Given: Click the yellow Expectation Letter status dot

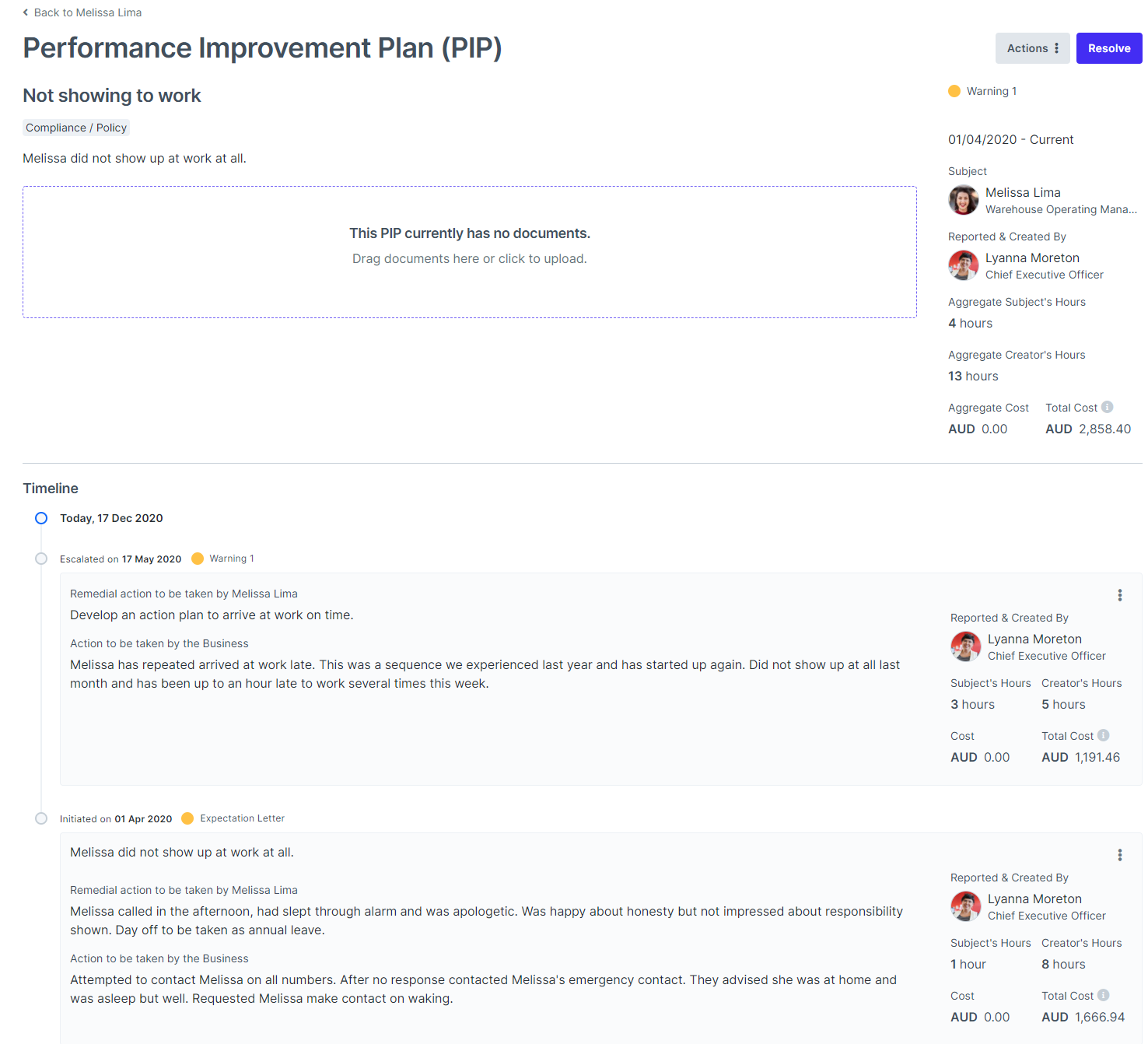Looking at the screenshot, I should point(187,818).
